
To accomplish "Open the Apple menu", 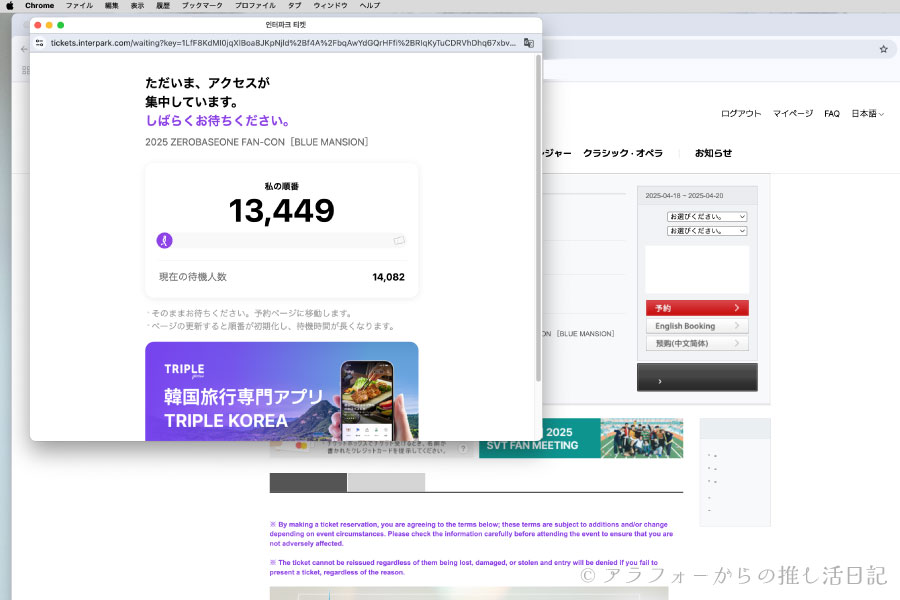I will (x=9, y=6).
